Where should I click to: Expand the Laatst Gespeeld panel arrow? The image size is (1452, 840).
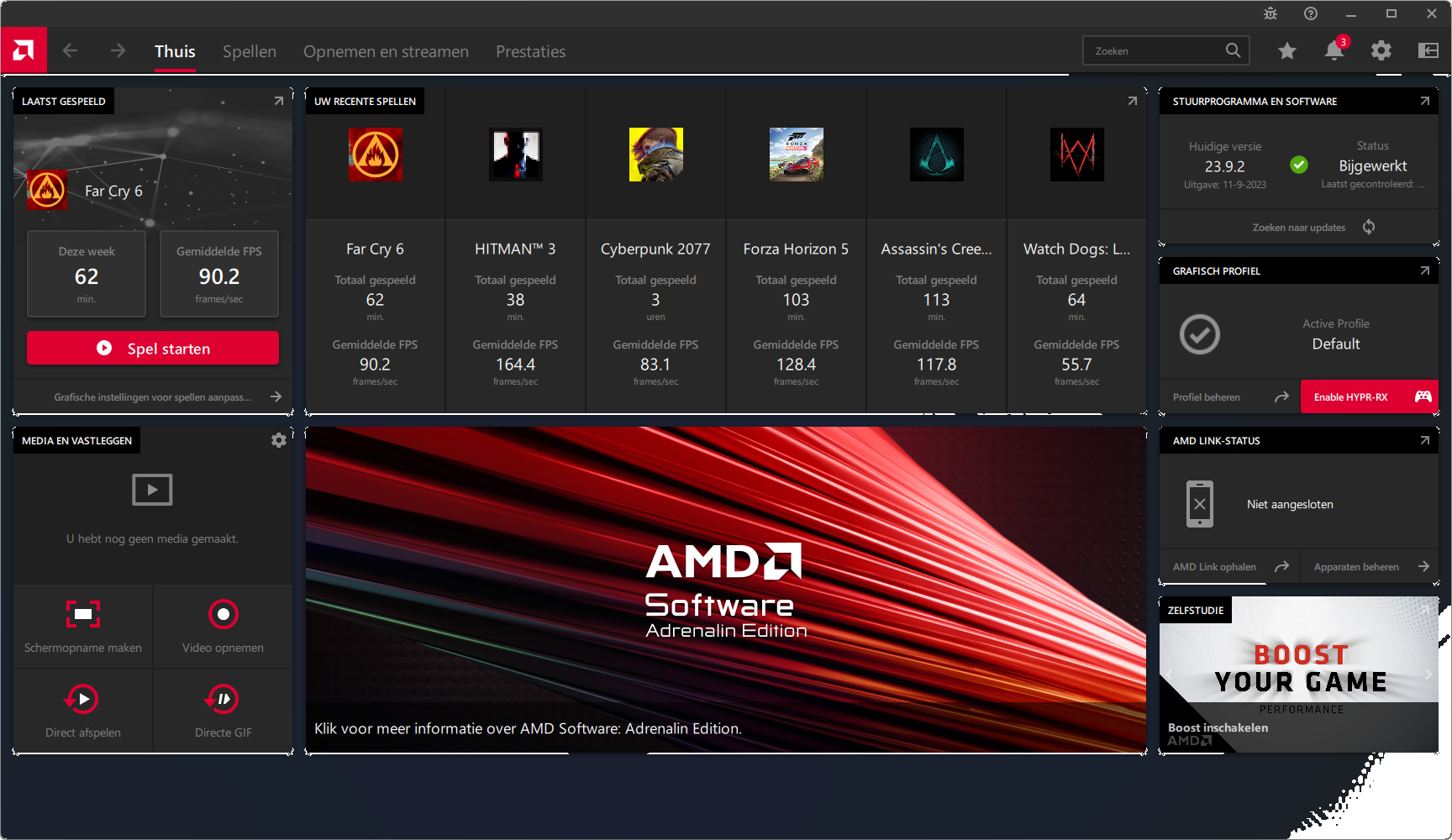pos(279,101)
